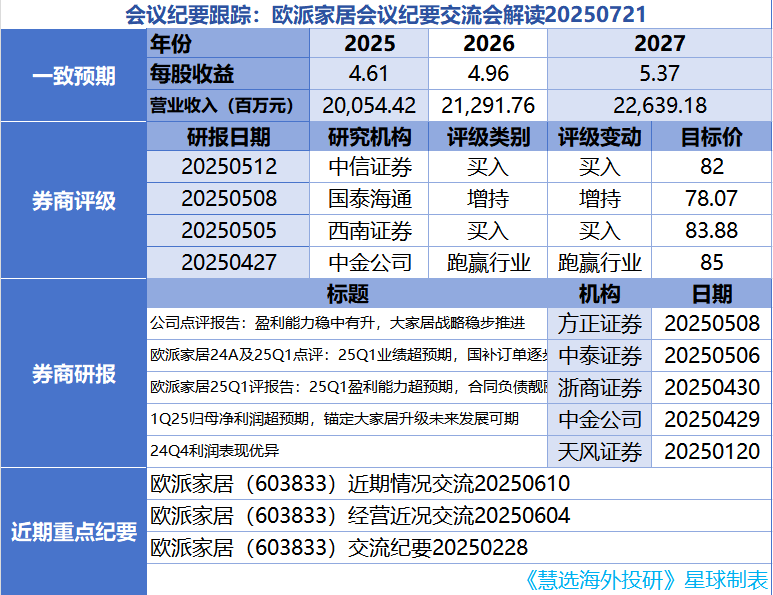
Task: Open 欧派家居（603833）近期情况交流20250610
Action: point(459,484)
